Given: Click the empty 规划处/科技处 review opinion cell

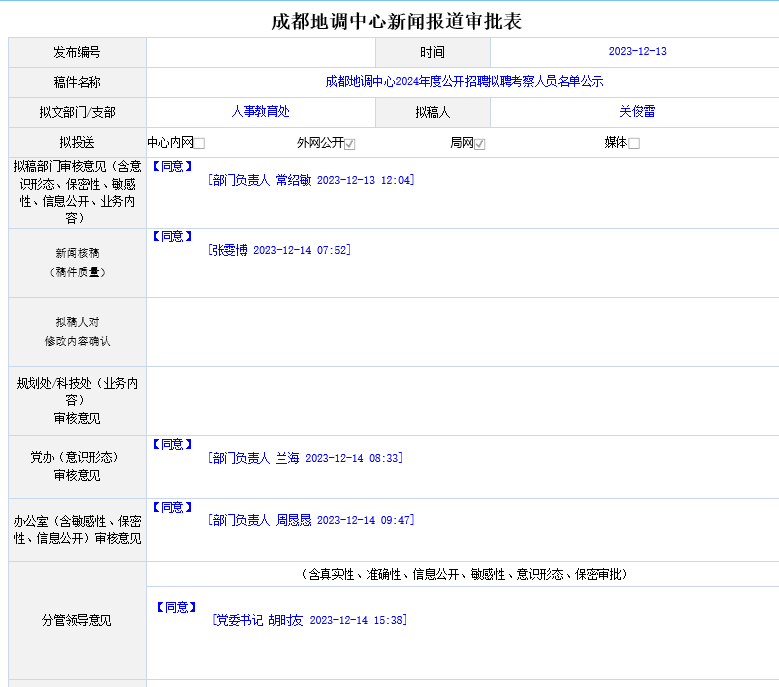Looking at the screenshot, I should pyautogui.click(x=462, y=401).
